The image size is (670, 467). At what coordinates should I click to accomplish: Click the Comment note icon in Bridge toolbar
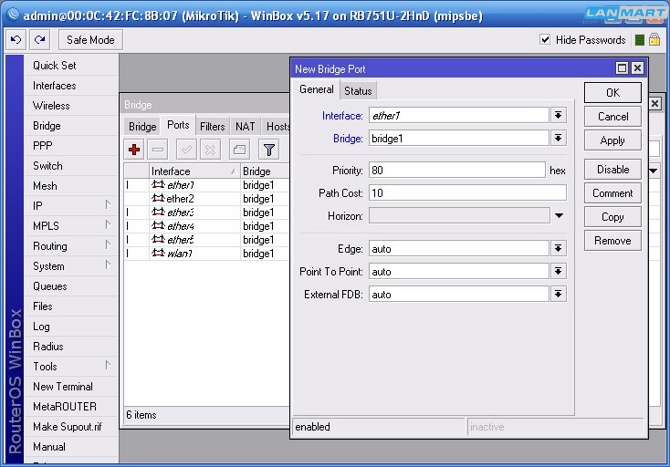(x=239, y=150)
